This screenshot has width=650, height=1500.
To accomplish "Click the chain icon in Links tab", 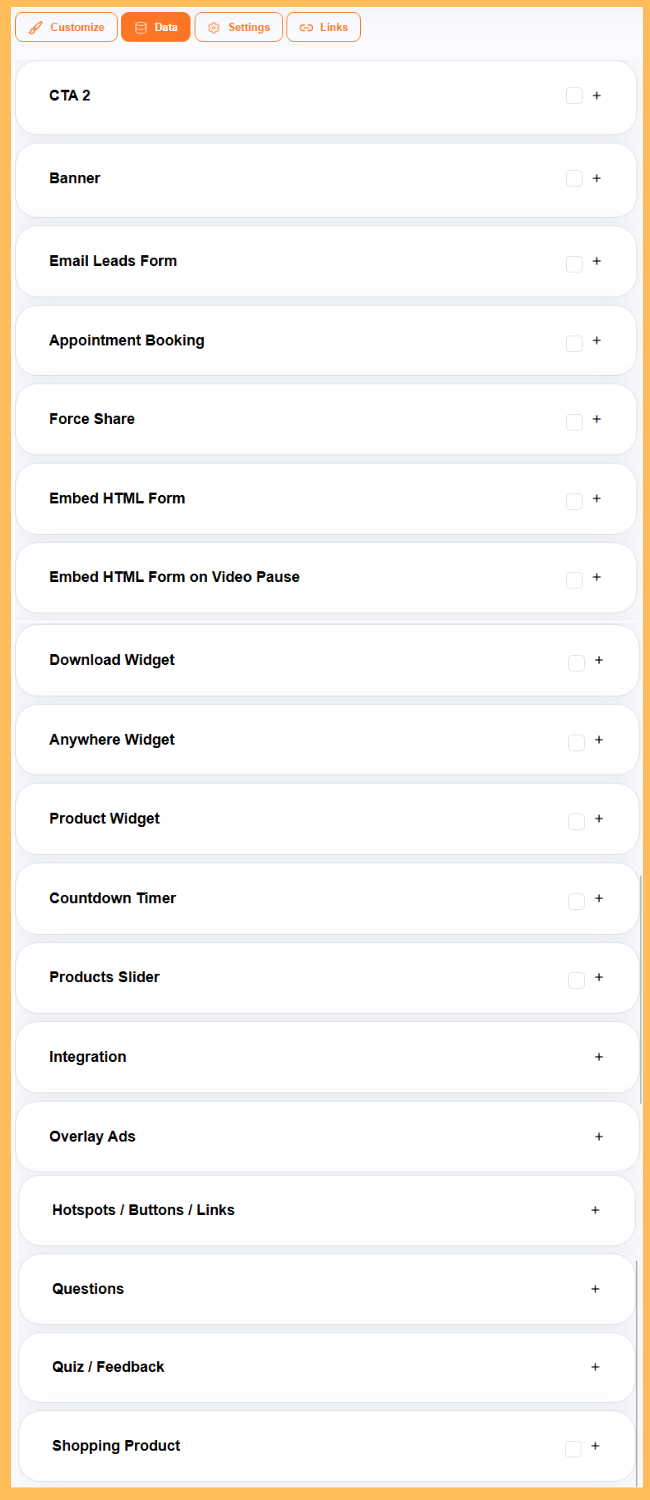I will [x=306, y=28].
